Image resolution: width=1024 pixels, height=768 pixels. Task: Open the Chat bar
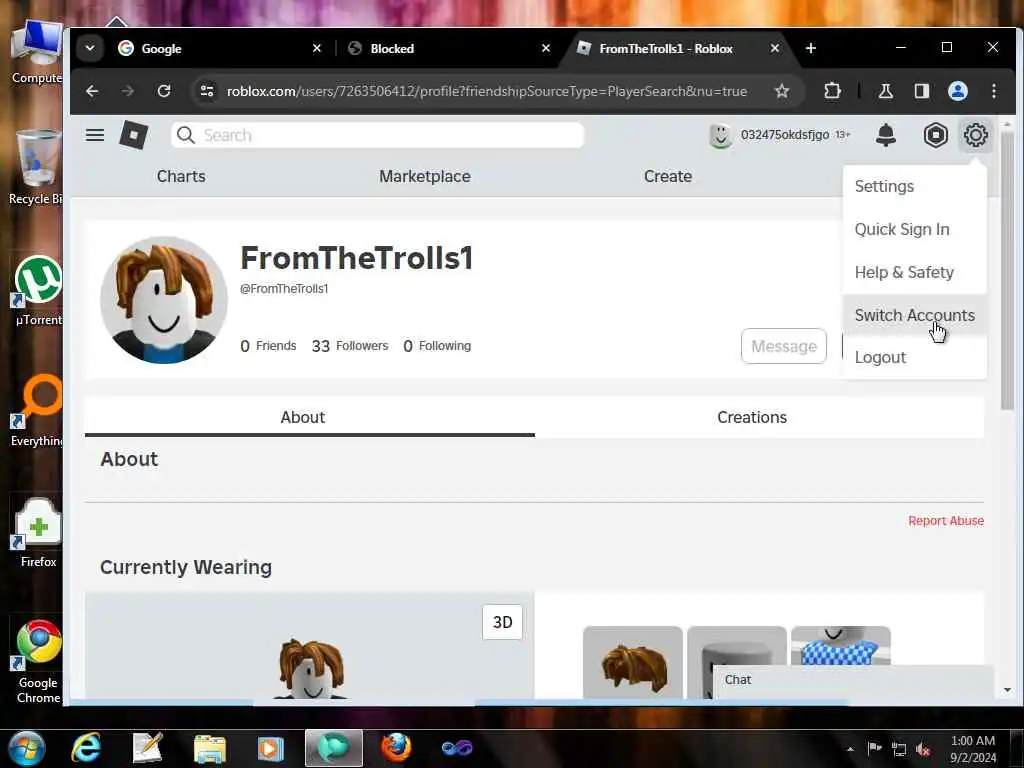click(x=852, y=680)
